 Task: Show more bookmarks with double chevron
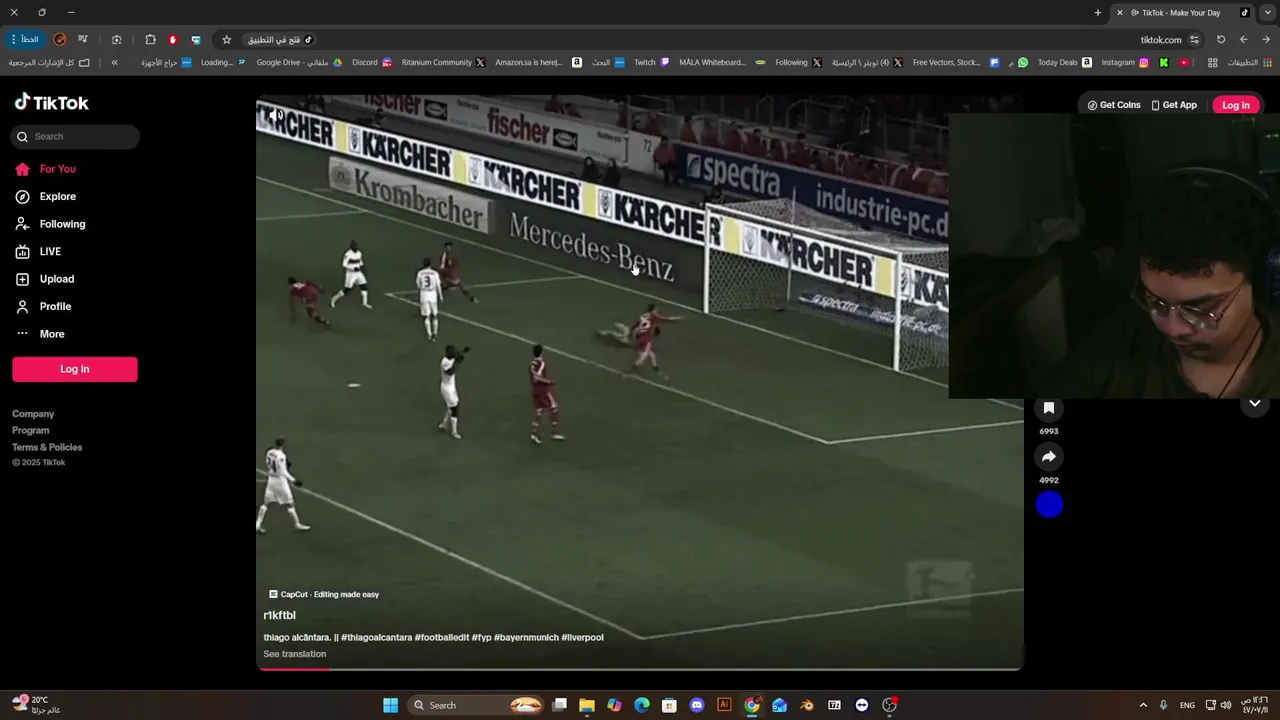point(114,62)
